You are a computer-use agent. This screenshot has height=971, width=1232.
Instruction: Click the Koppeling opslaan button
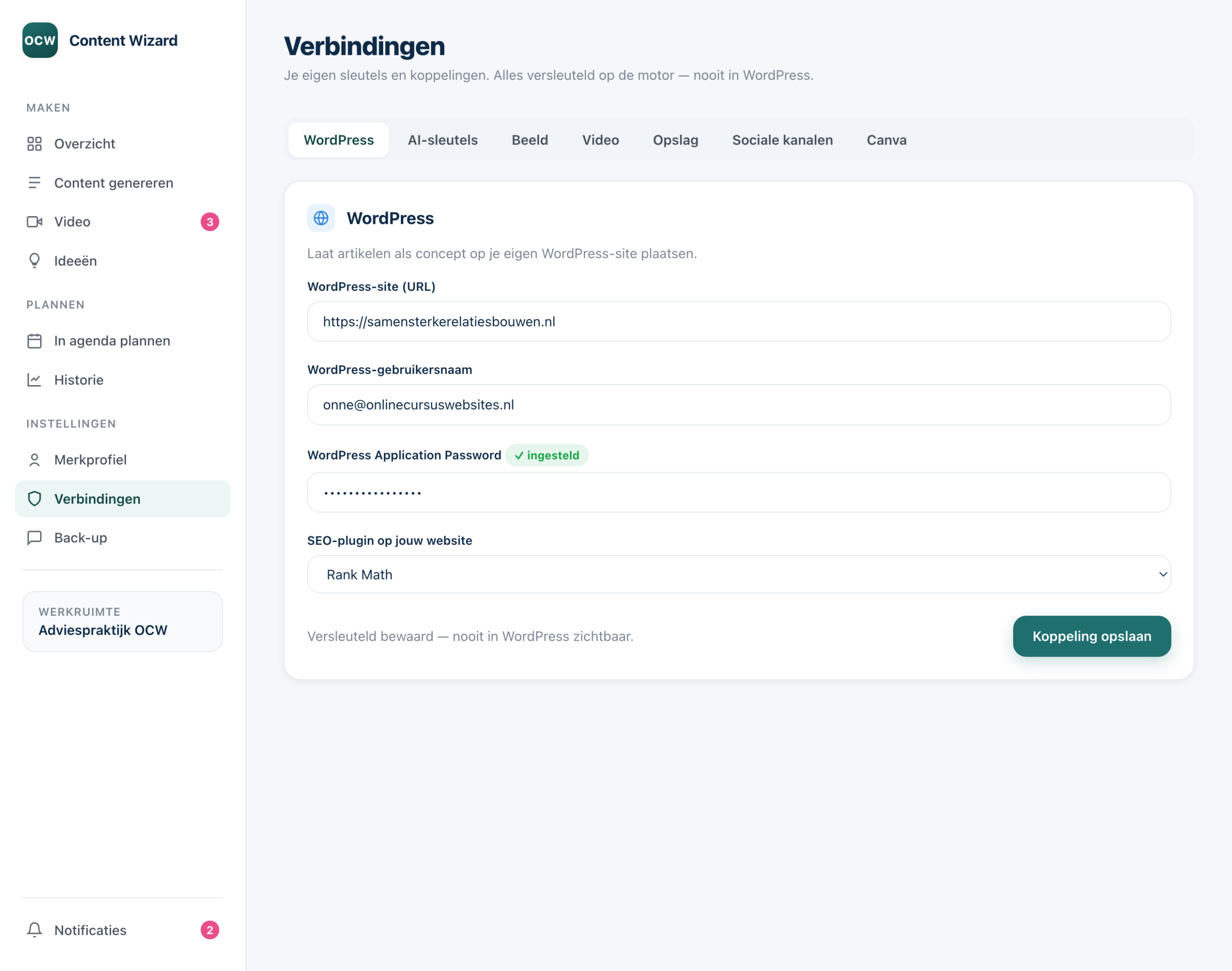click(x=1091, y=636)
